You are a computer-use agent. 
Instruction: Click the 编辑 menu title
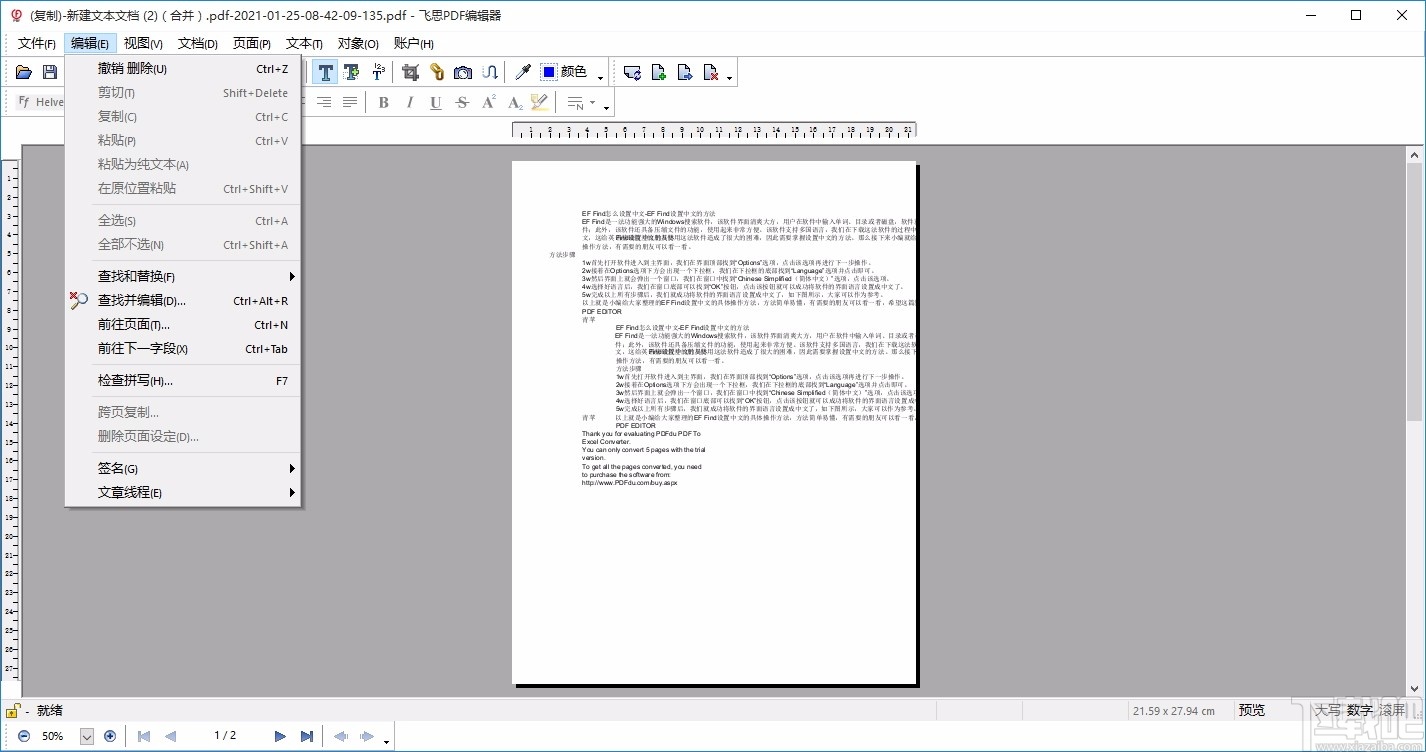click(90, 43)
